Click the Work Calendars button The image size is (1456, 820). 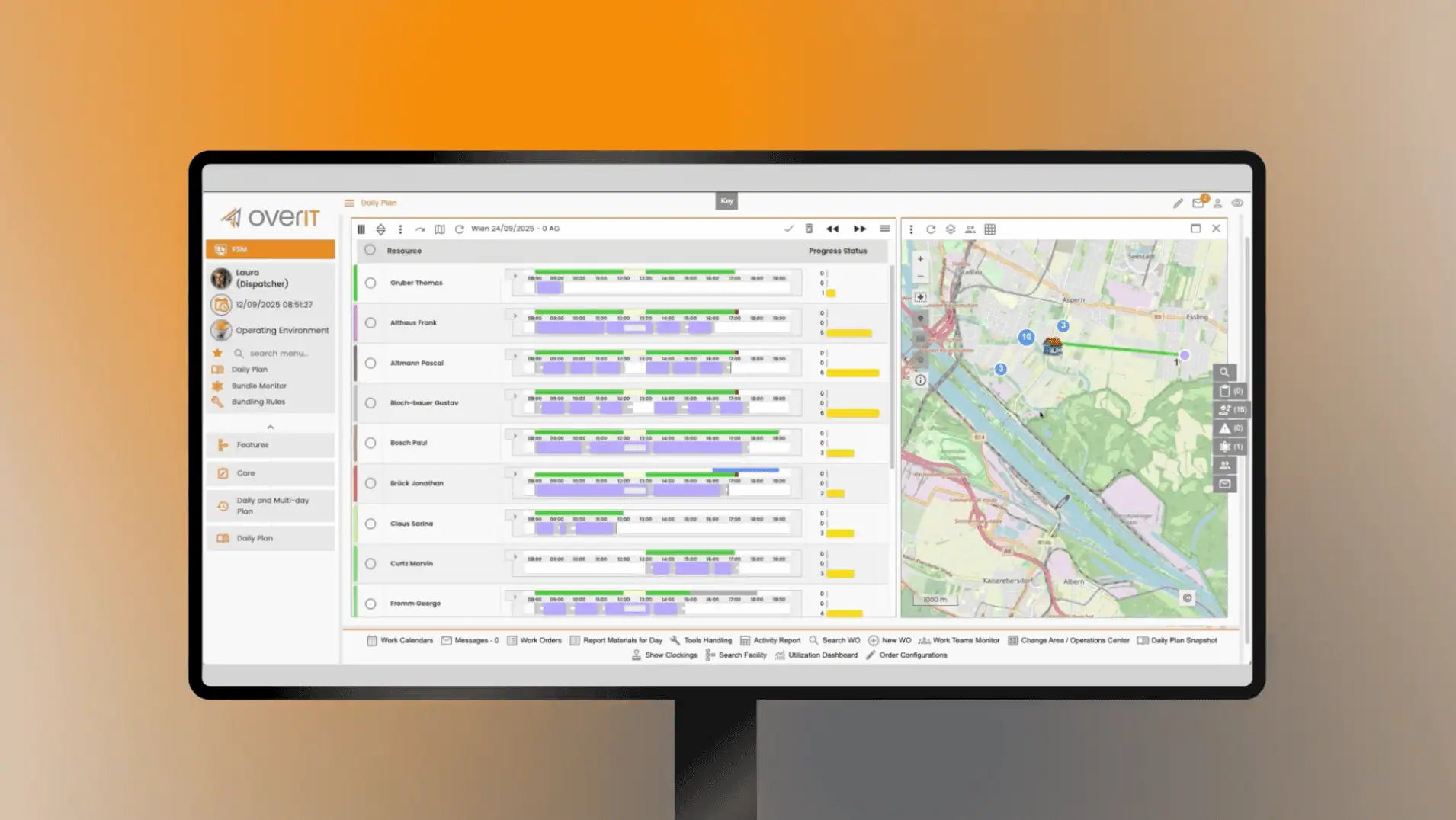[399, 640]
